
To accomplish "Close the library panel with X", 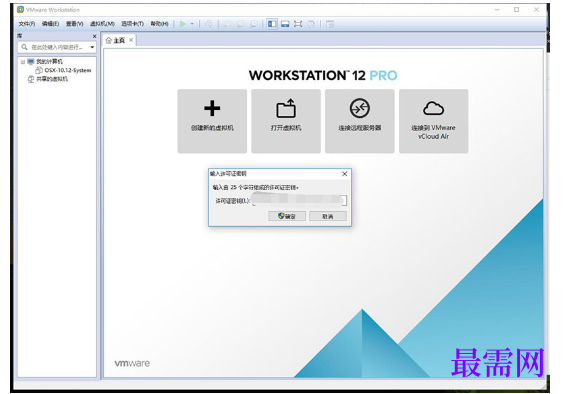I will 94,36.
